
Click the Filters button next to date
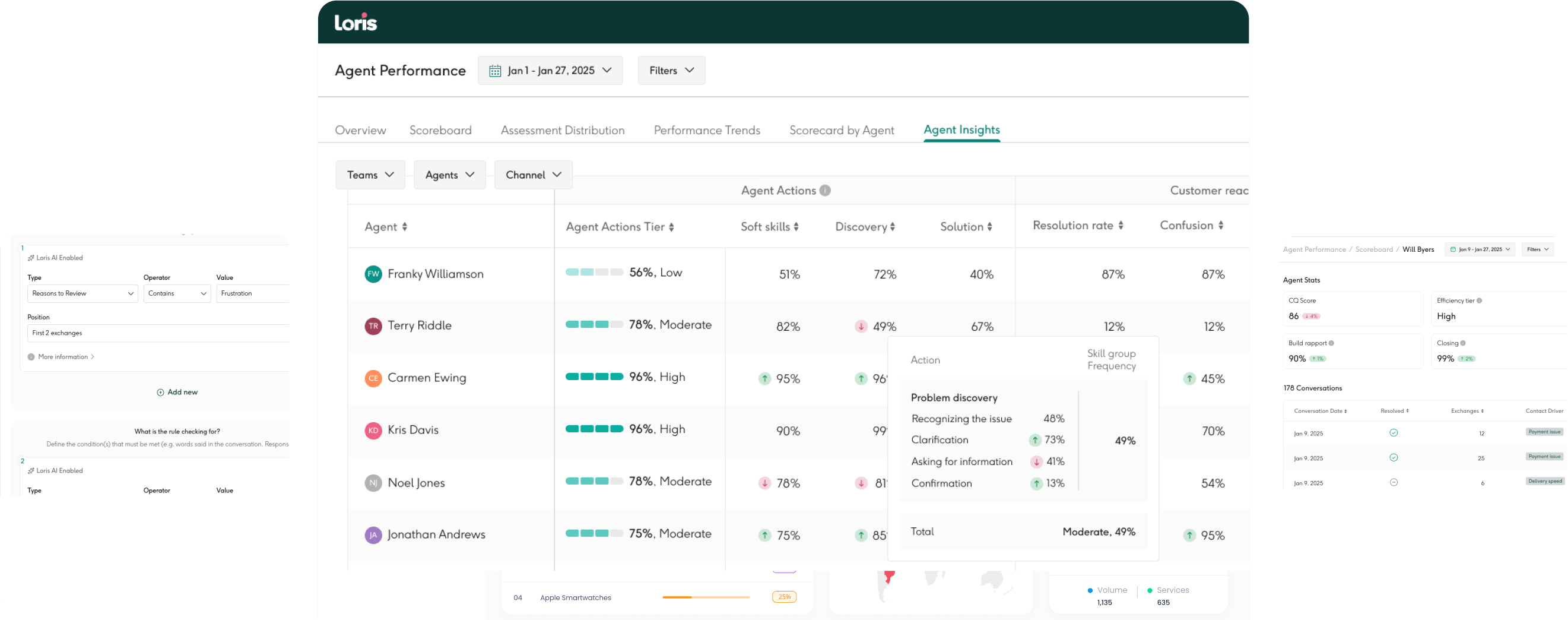pos(671,71)
